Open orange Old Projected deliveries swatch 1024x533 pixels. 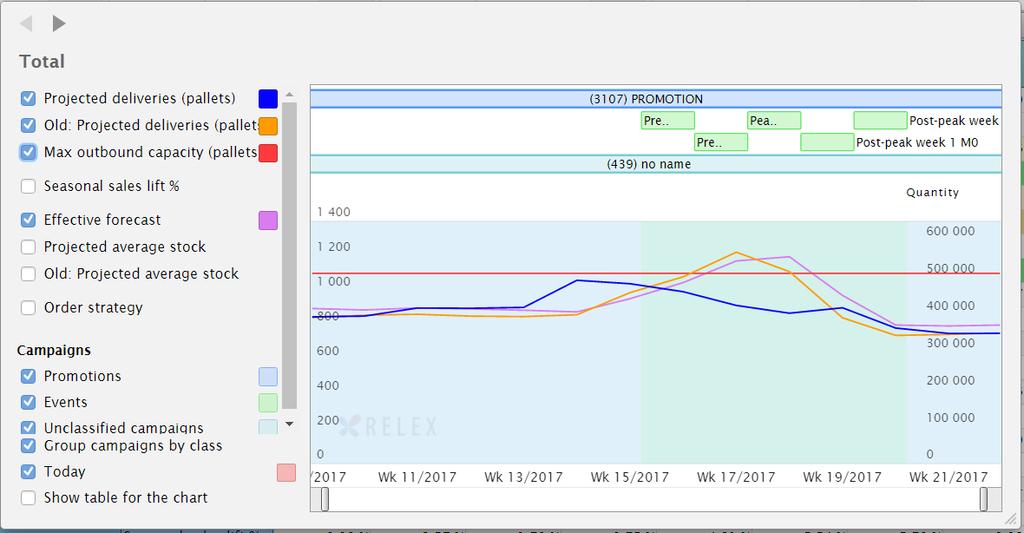pos(268,125)
